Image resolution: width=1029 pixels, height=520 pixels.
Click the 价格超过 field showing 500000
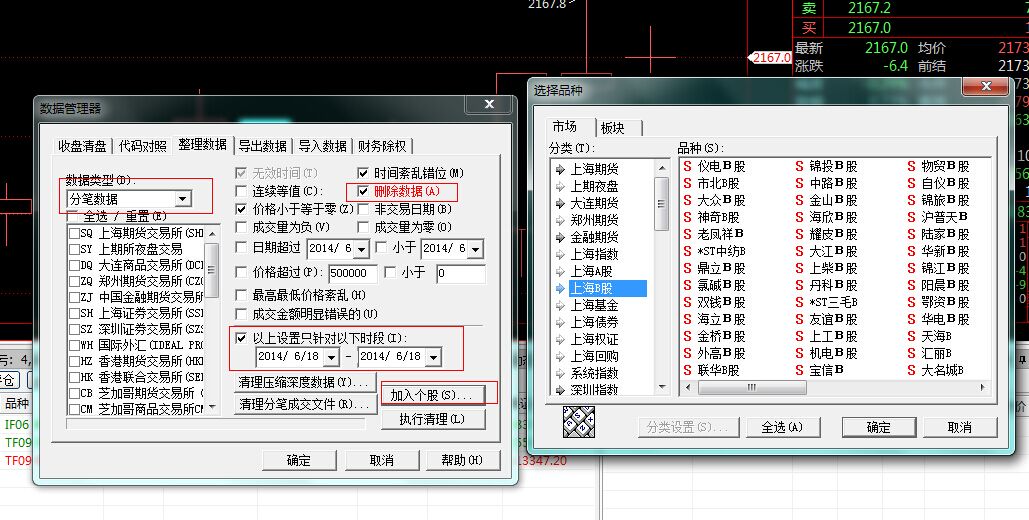[x=352, y=273]
